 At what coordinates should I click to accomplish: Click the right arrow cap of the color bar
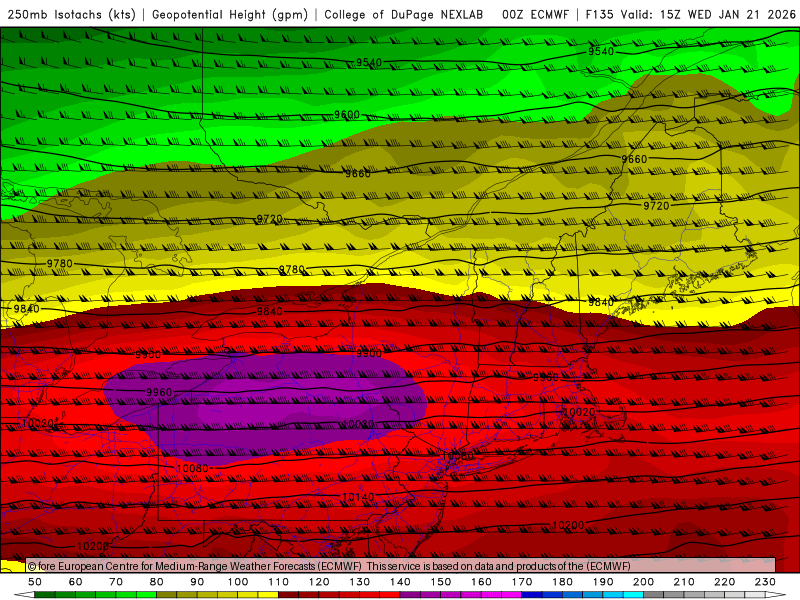click(x=775, y=595)
